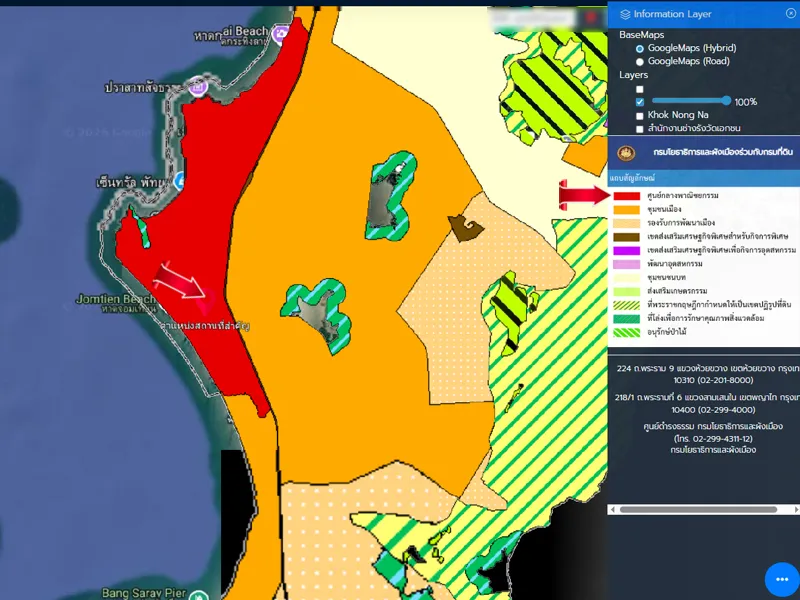Tick the first unlabeled layer checkbox
The image size is (800, 600).
click(x=640, y=89)
